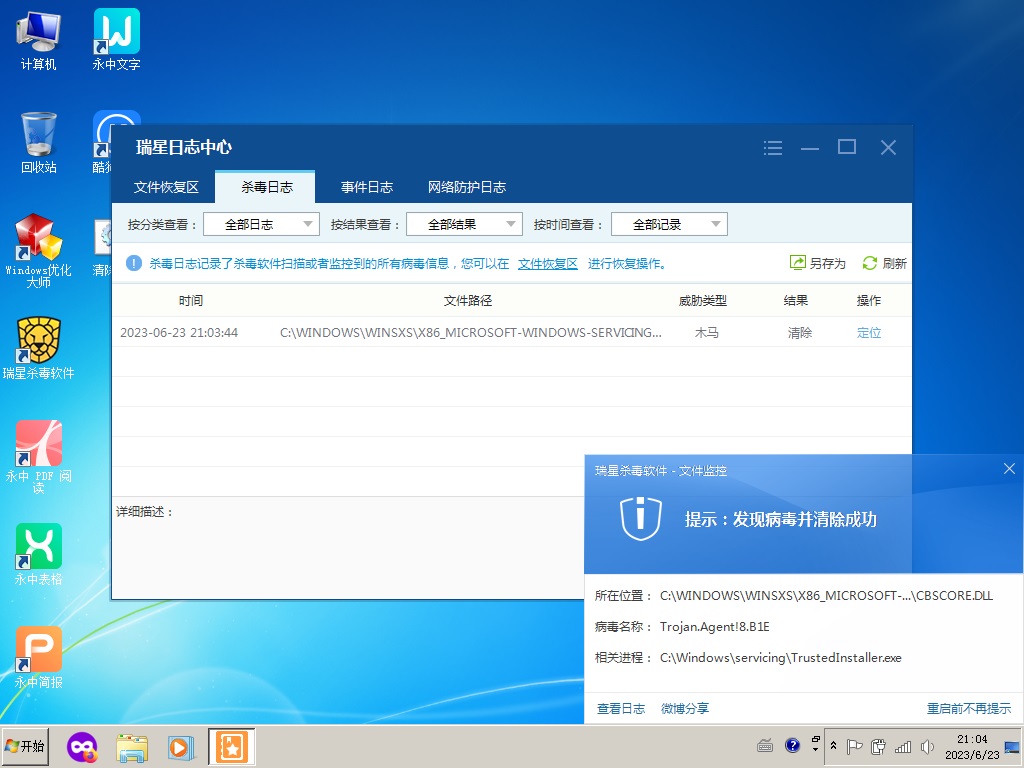The image size is (1024, 768).
Task: Click the 刷新 refresh button
Action: [884, 263]
